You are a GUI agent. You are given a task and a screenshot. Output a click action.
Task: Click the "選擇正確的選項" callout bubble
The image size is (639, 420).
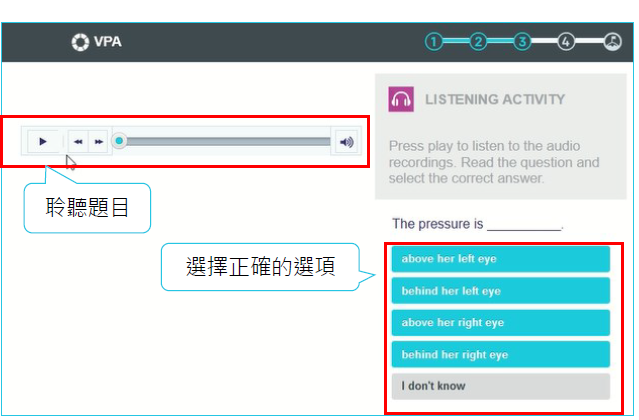point(260,267)
